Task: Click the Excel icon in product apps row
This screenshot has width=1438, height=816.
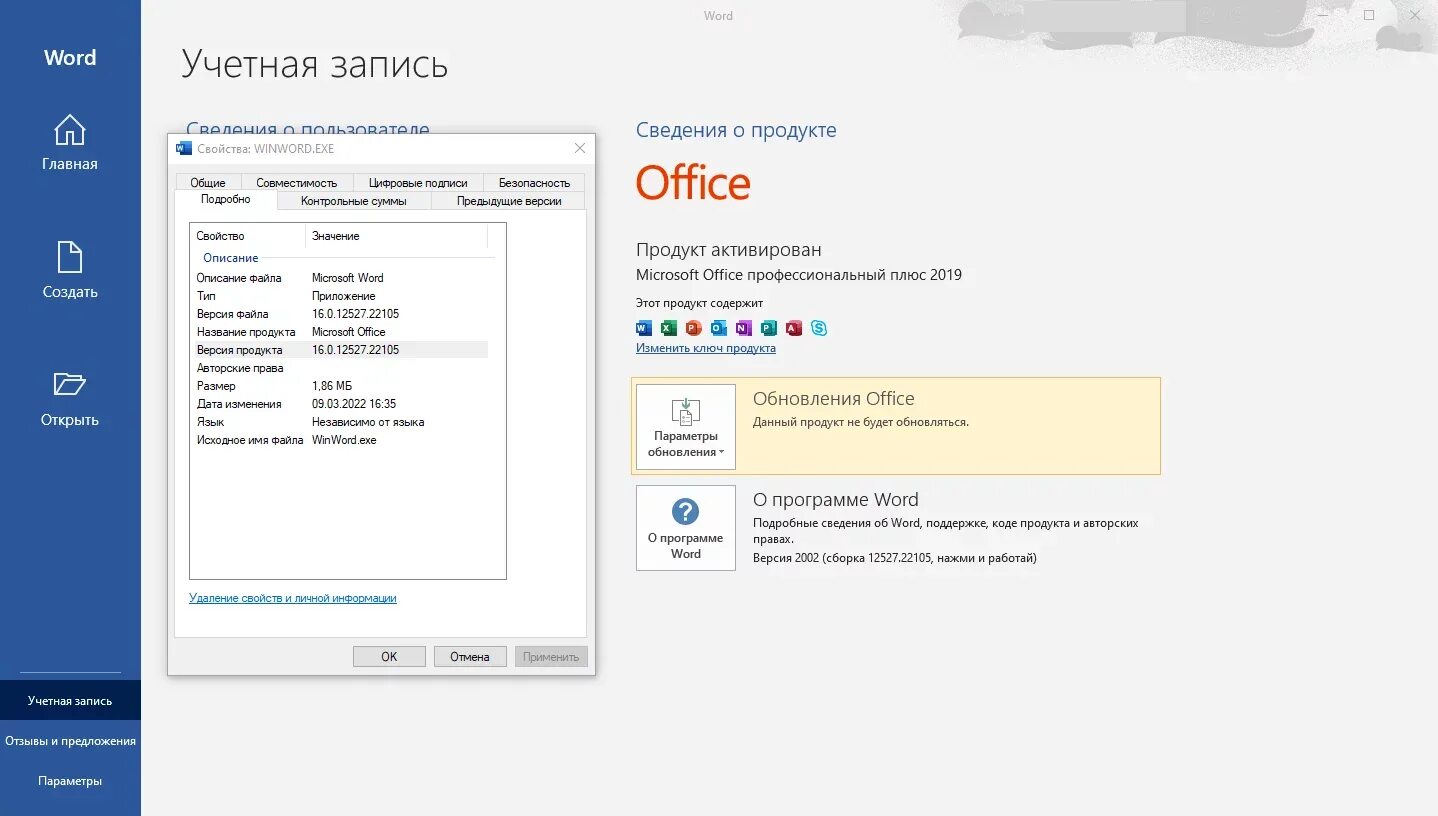Action: pyautogui.click(x=669, y=328)
